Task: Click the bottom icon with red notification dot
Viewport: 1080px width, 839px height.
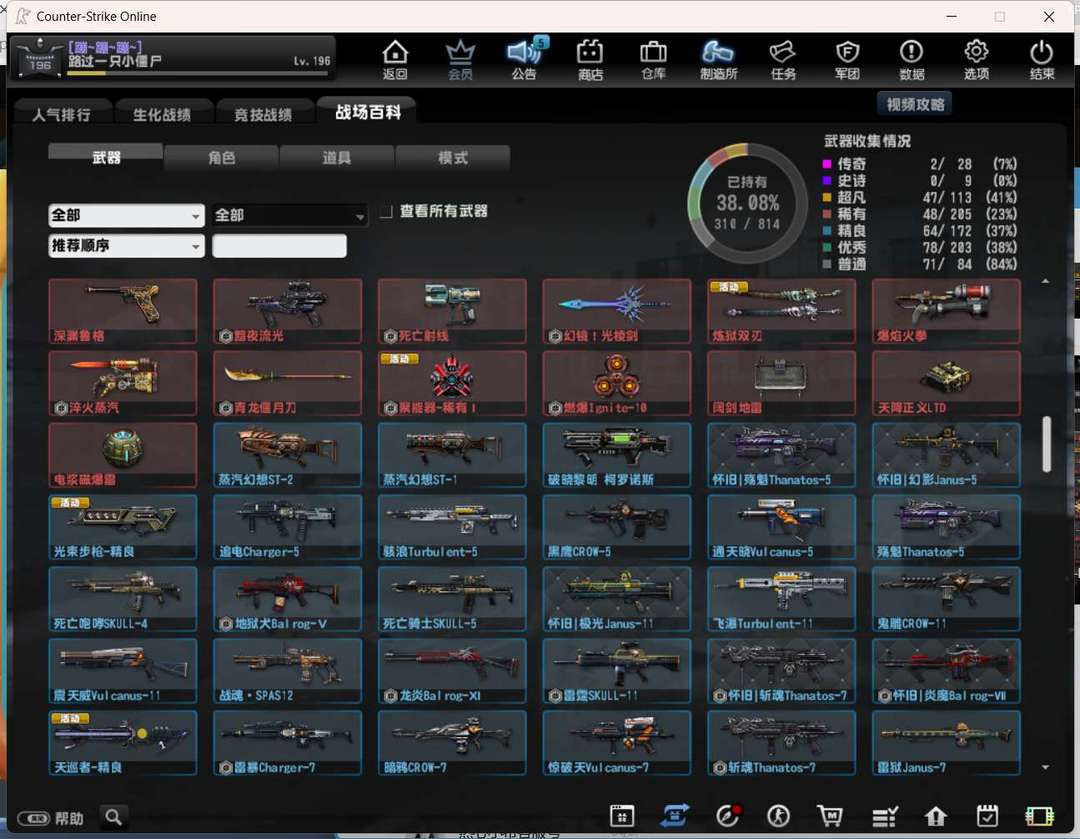Action: coord(727,816)
